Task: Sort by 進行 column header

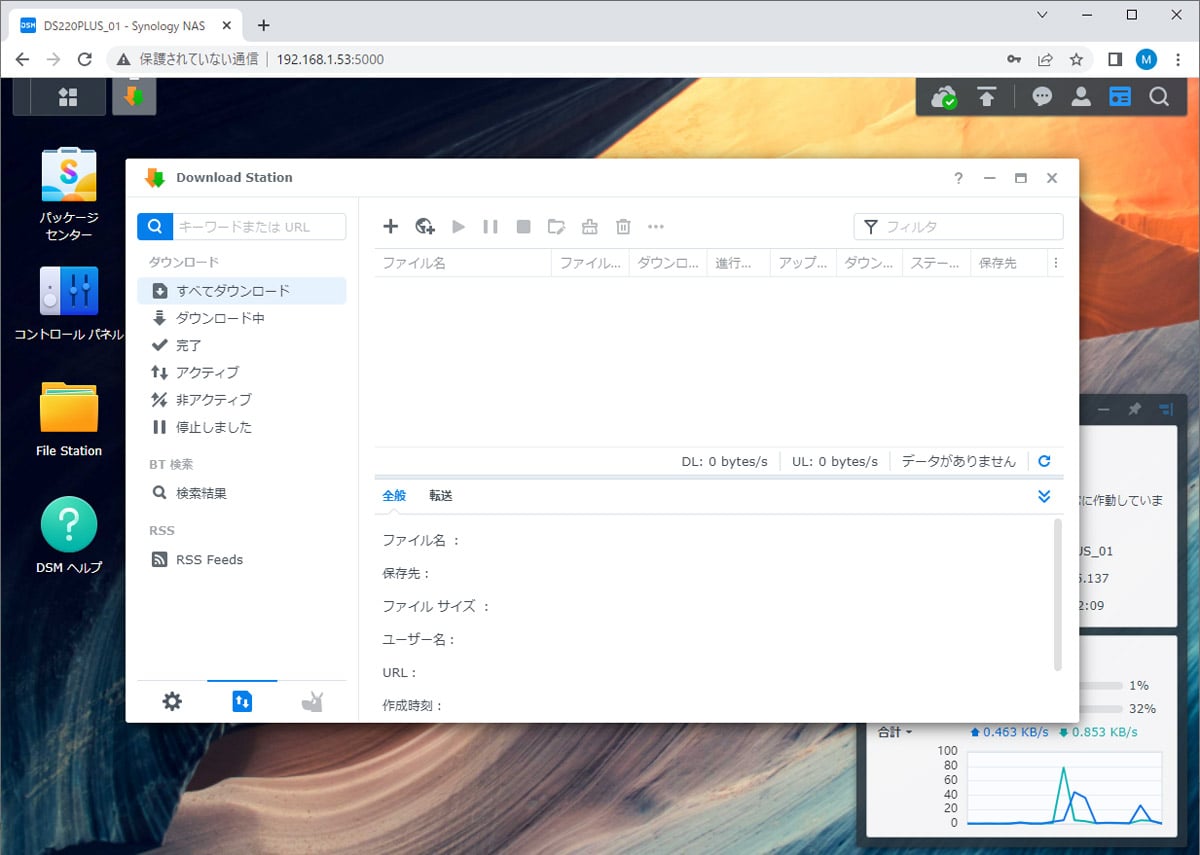Action: point(739,263)
